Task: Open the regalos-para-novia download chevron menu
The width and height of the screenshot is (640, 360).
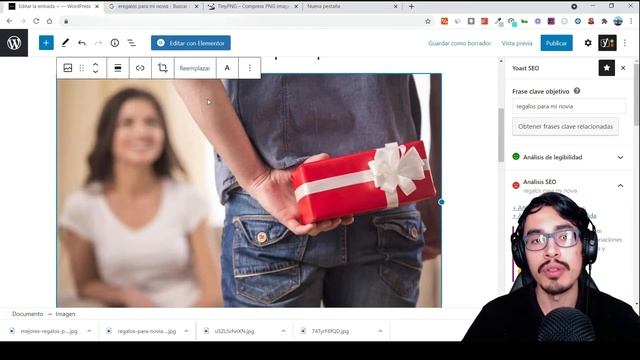Action: [x=186, y=331]
